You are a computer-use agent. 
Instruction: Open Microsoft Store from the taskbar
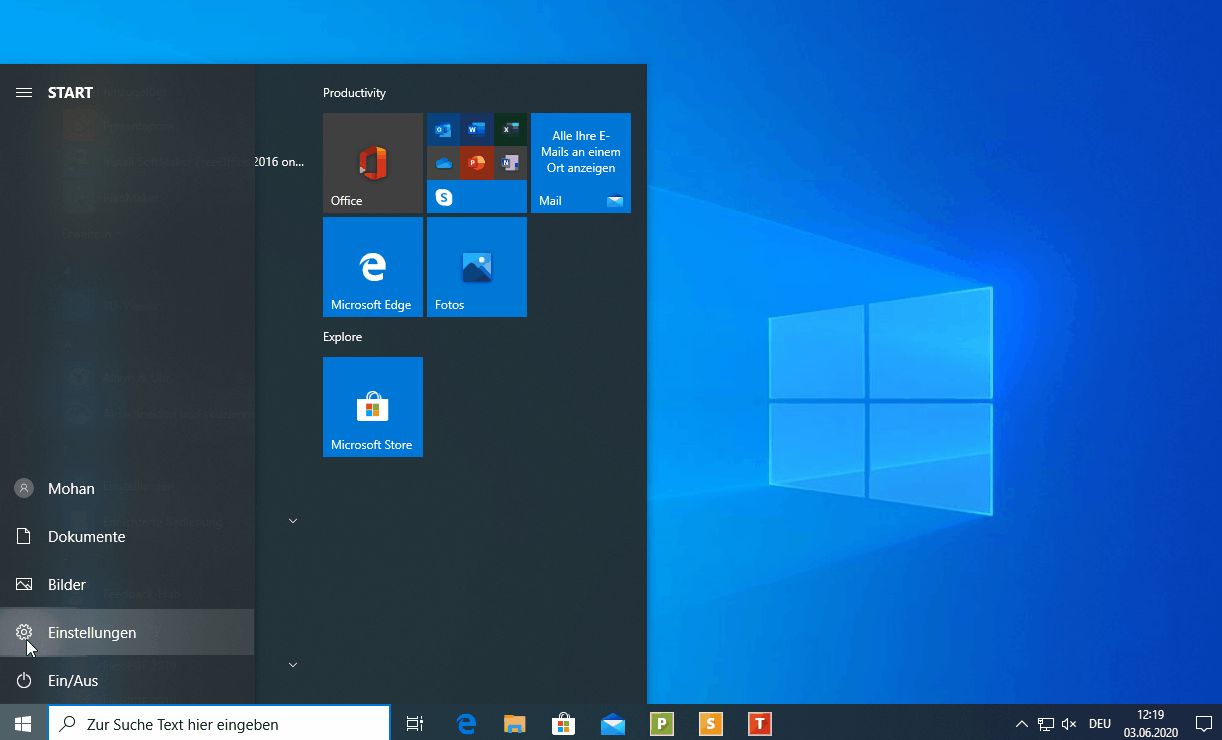[x=564, y=723]
